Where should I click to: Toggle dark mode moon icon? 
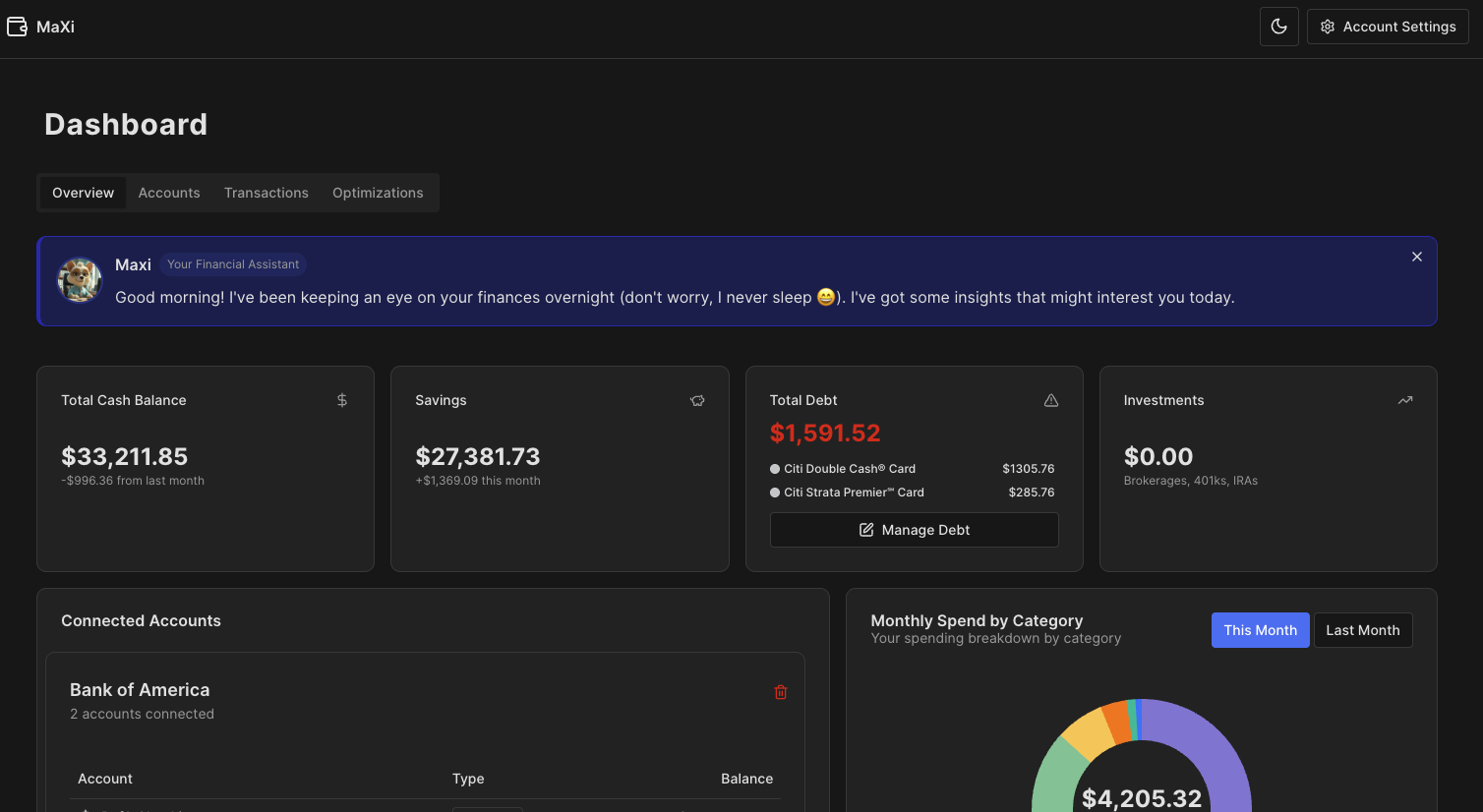point(1279,27)
